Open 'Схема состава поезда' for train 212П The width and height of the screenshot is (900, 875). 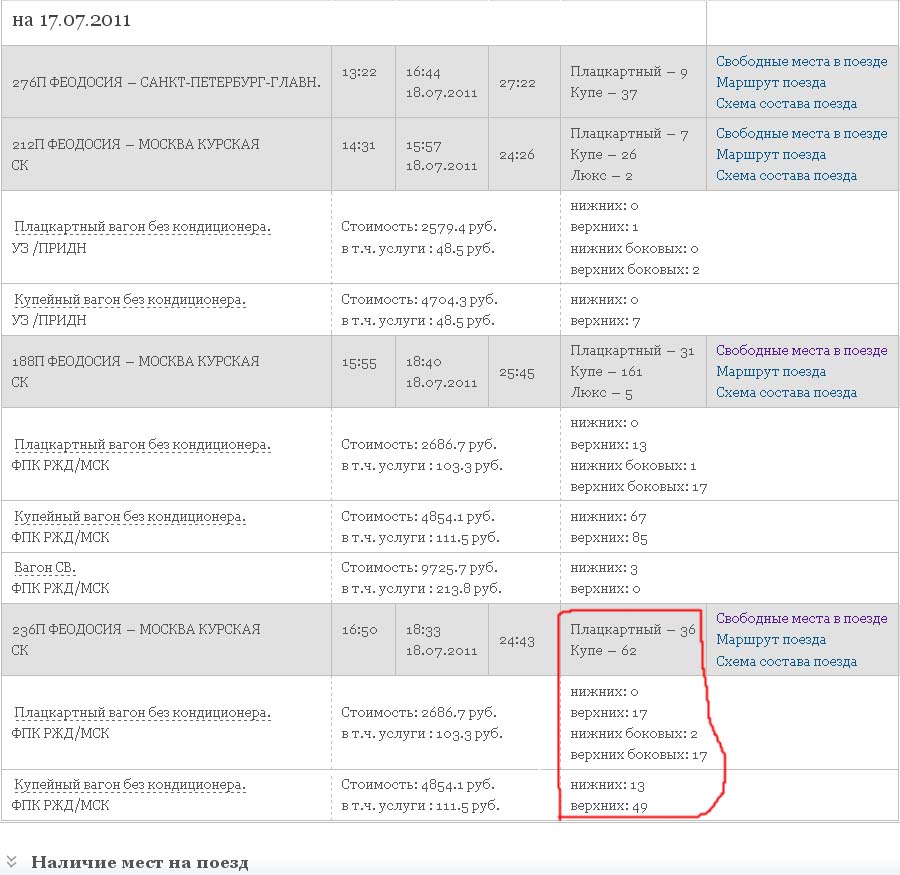(x=786, y=175)
